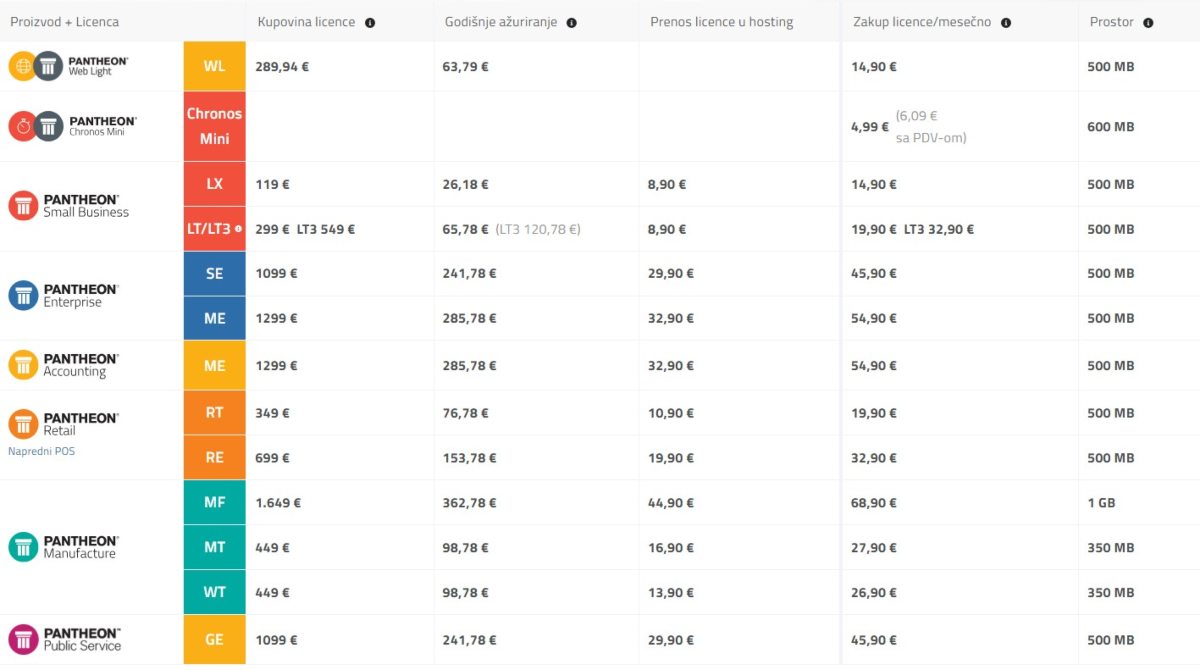Click the blue Pantheon Enterprise logo

pyautogui.click(x=64, y=295)
